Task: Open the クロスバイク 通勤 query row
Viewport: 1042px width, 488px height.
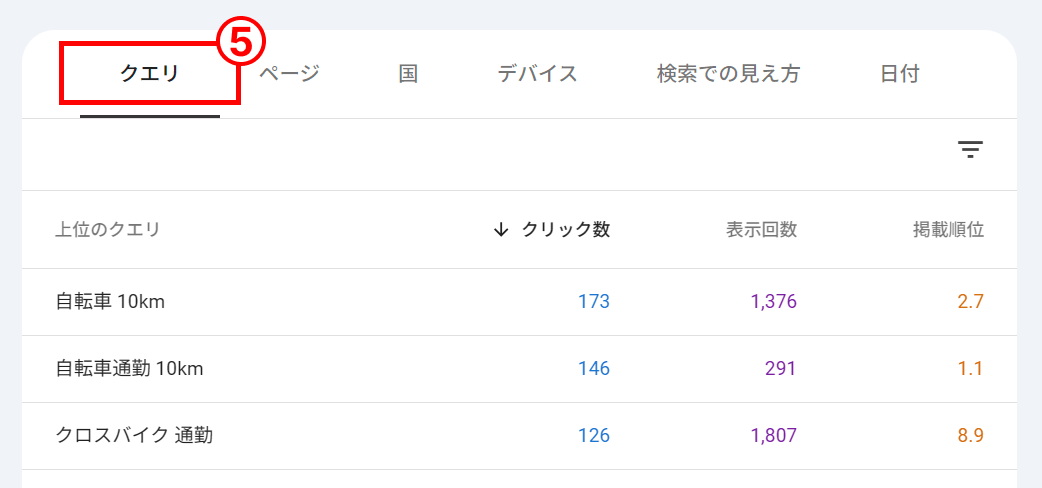Action: (520, 436)
